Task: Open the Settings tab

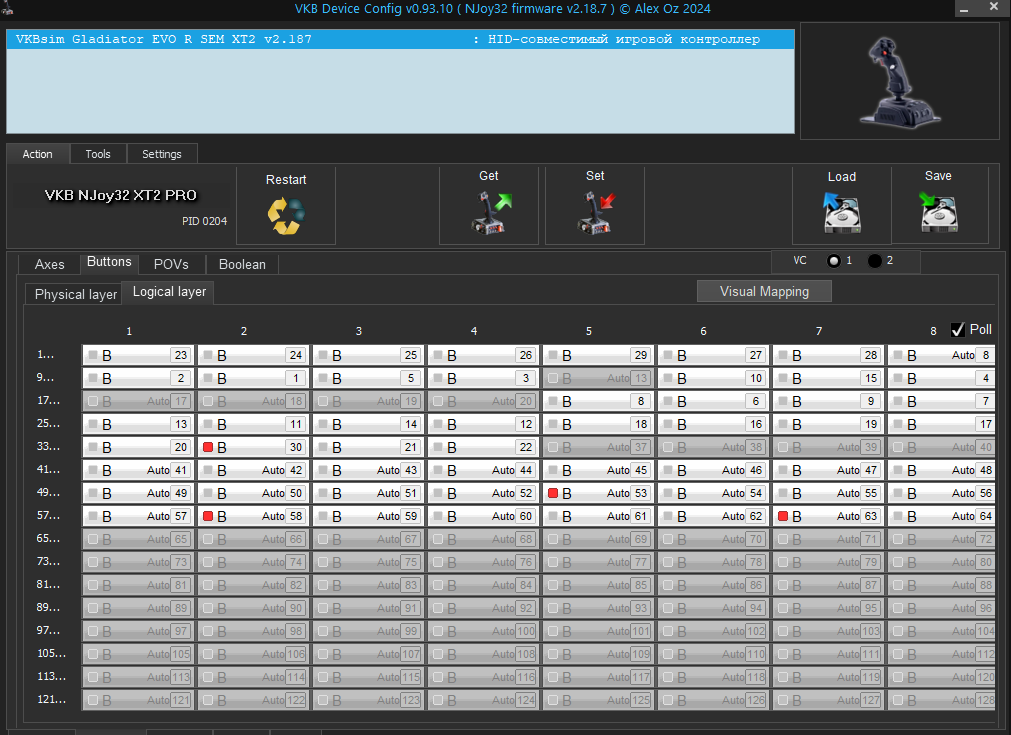Action: pyautogui.click(x=162, y=154)
